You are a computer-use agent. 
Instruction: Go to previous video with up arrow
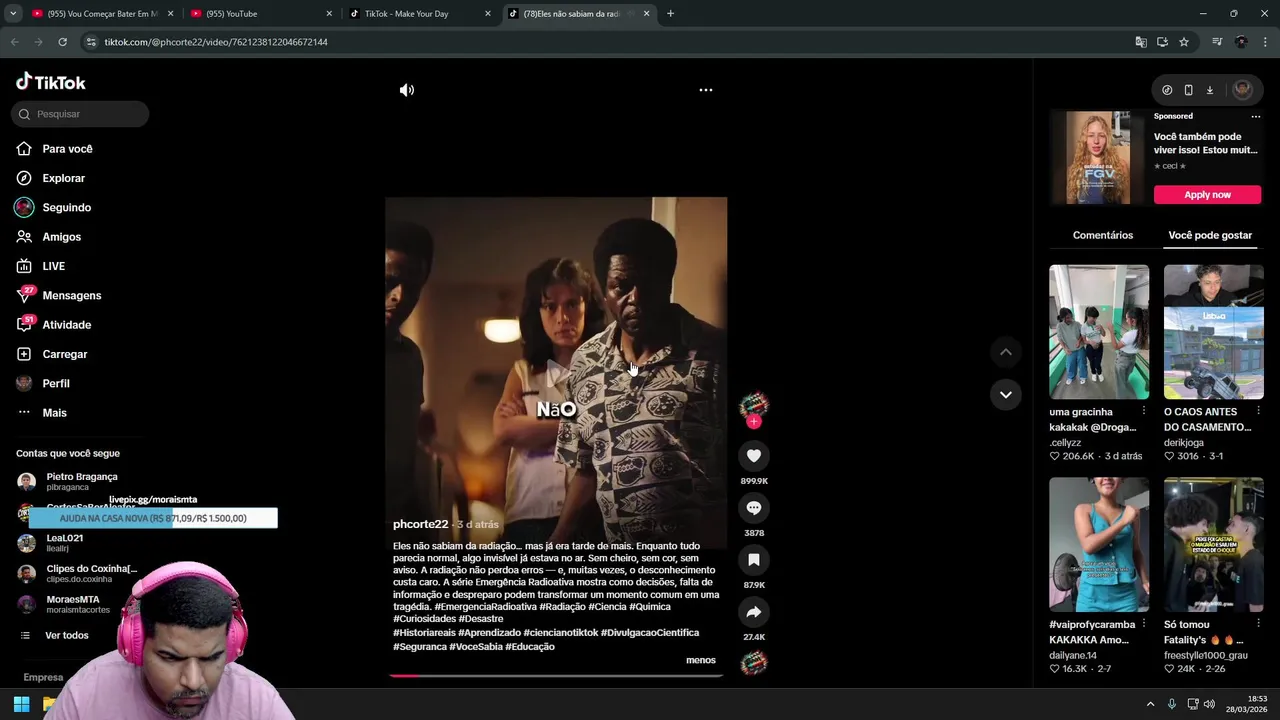pos(1006,352)
